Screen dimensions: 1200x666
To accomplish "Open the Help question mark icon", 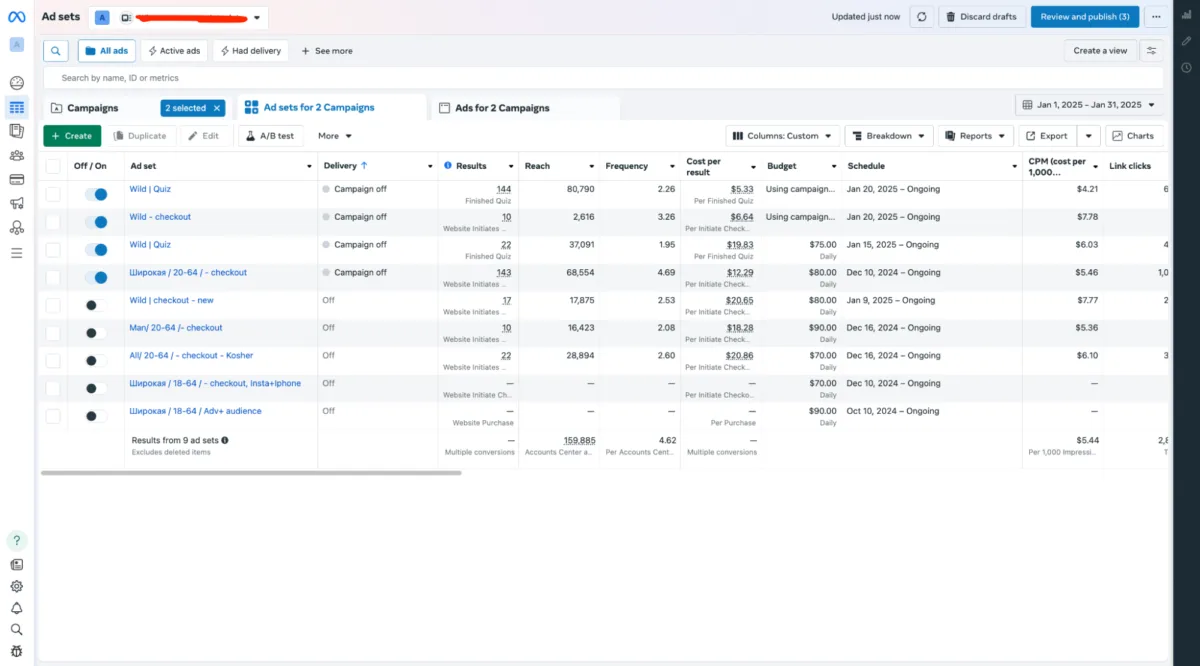I will [x=16, y=540].
